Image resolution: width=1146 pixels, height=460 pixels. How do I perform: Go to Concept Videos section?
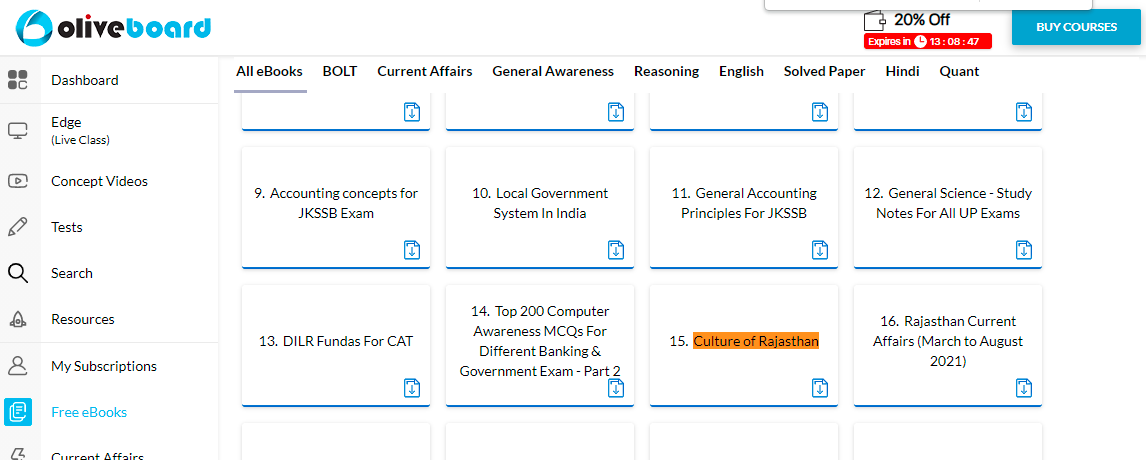coord(99,181)
